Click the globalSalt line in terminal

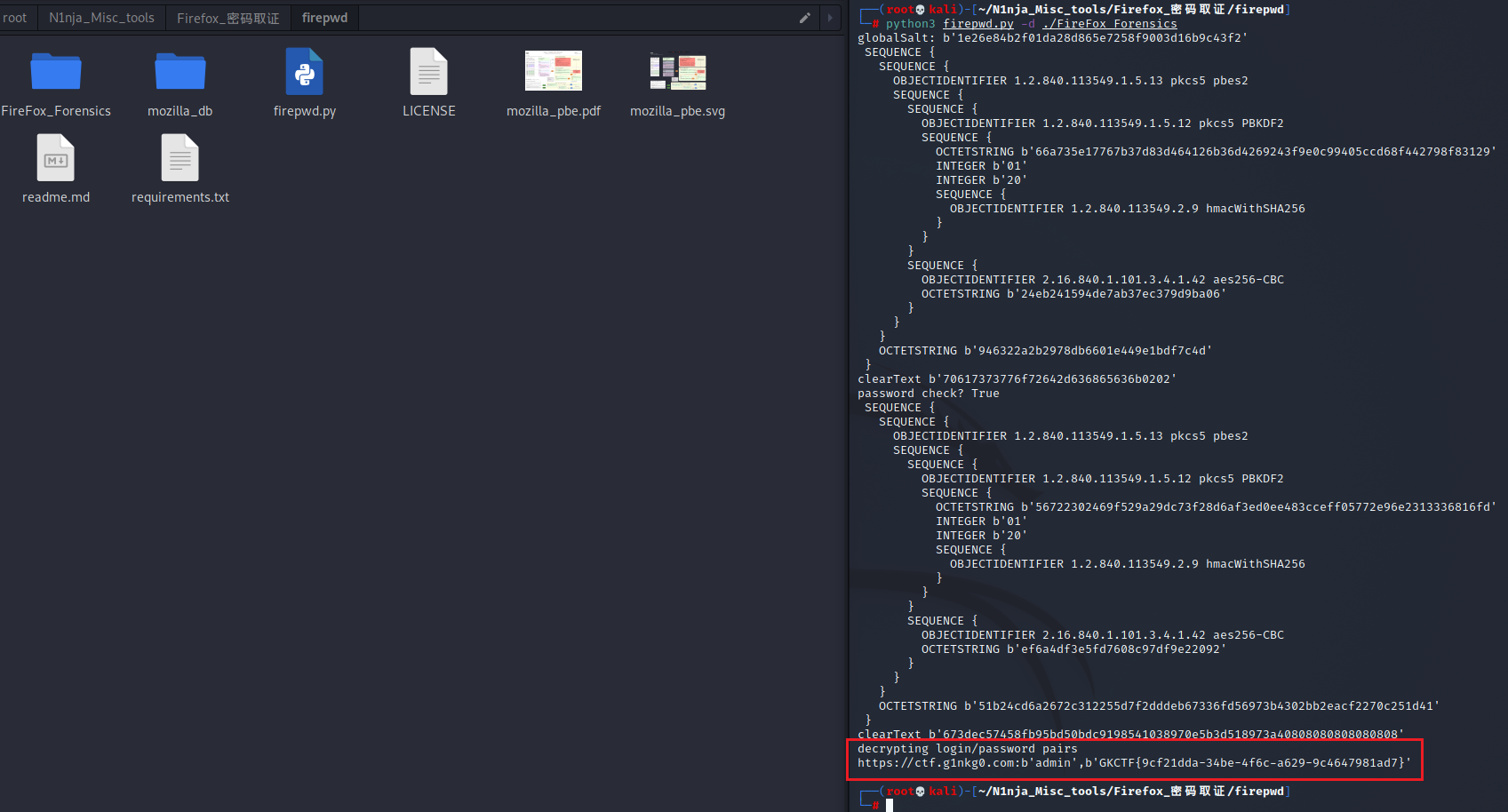(x=1052, y=38)
